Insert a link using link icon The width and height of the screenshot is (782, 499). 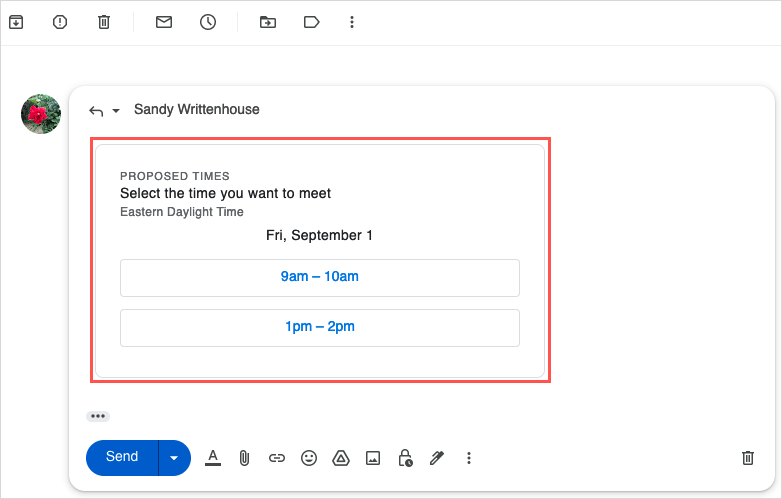click(x=277, y=458)
